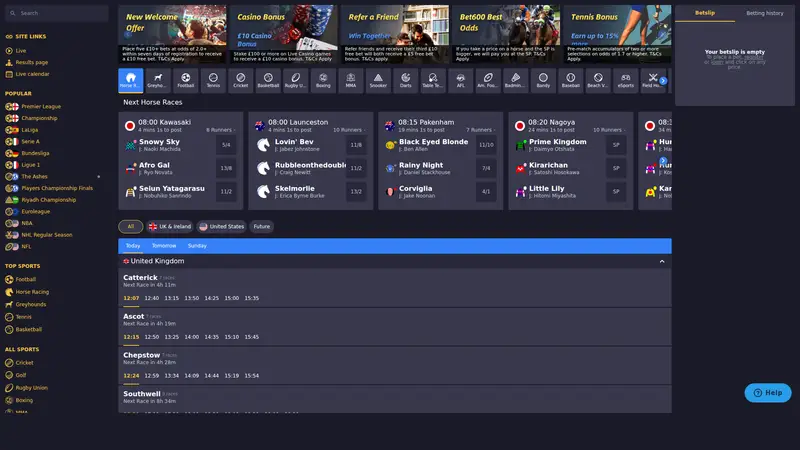Open the Help chat button
Viewport: 800px width, 450px height.
(768, 393)
